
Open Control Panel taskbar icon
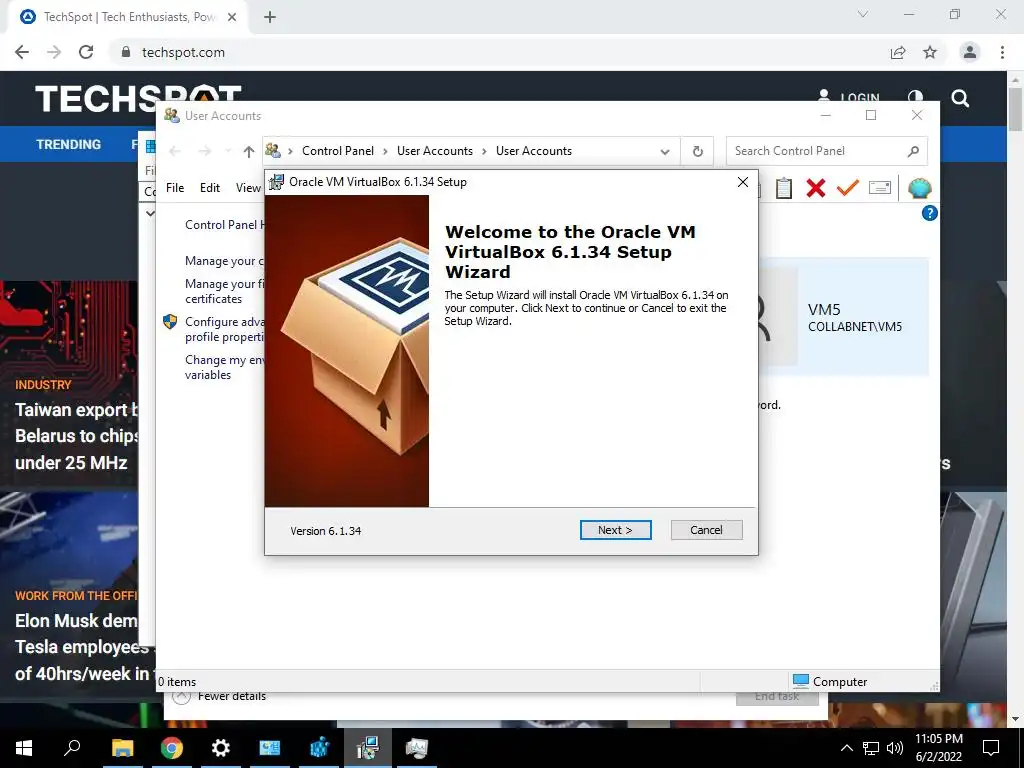coord(270,748)
